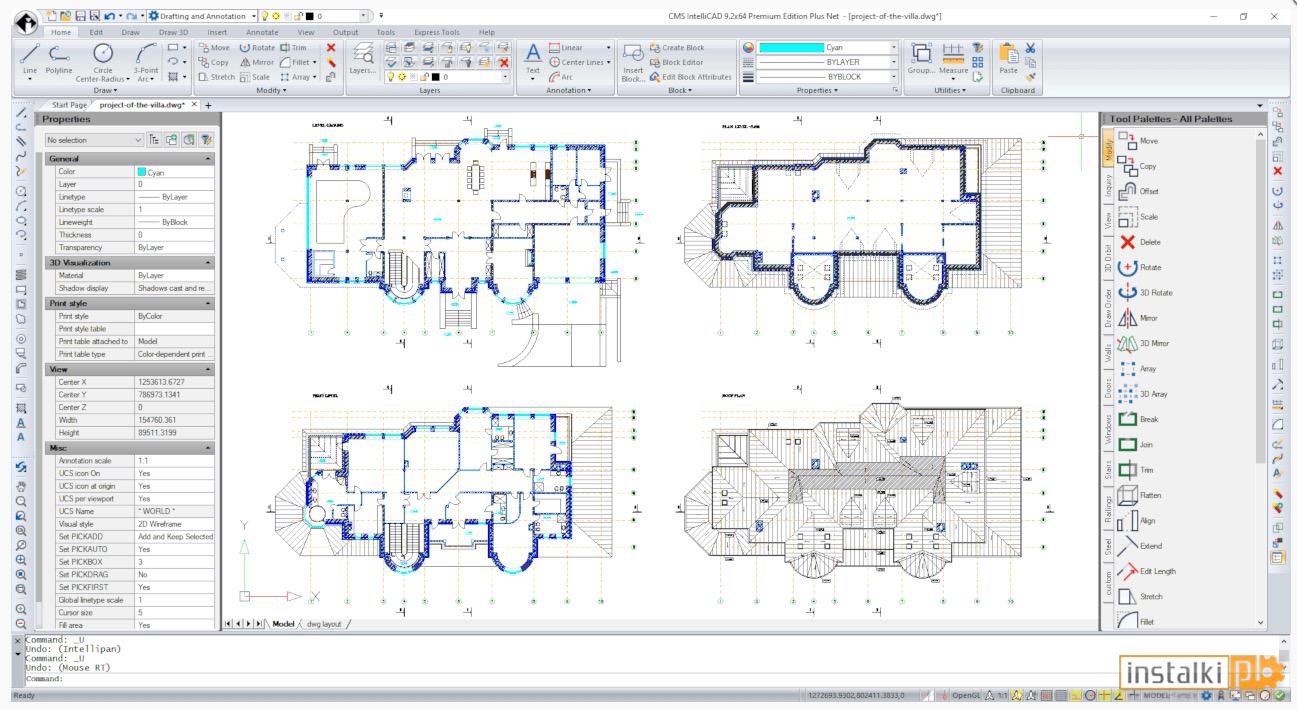Switch to the Draw 3D ribbon tab
This screenshot has height=710, width=1297.
coord(173,32)
